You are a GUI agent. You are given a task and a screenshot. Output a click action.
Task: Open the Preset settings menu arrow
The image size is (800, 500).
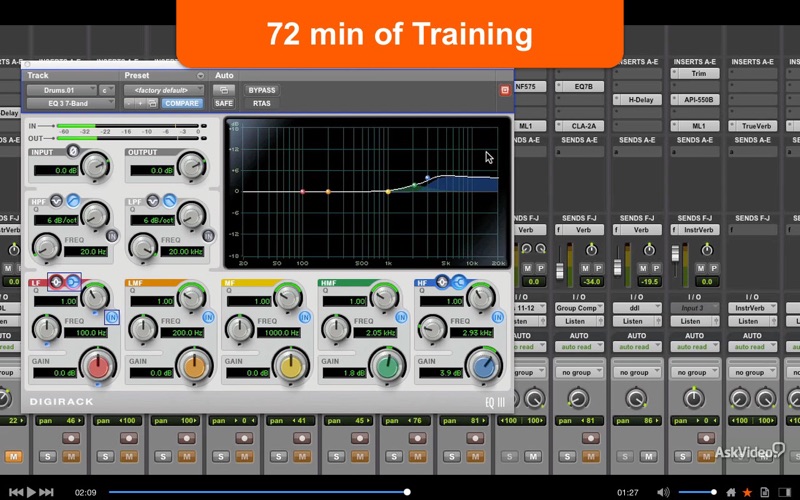pos(201,76)
